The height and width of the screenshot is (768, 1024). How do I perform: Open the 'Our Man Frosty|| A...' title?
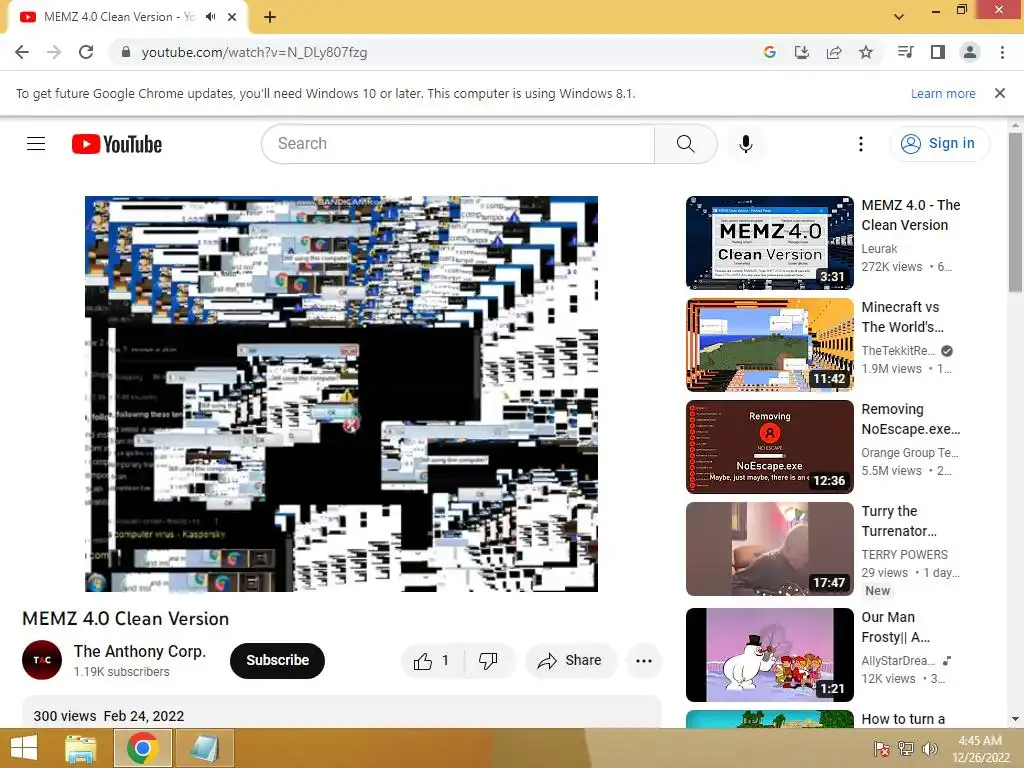(895, 627)
